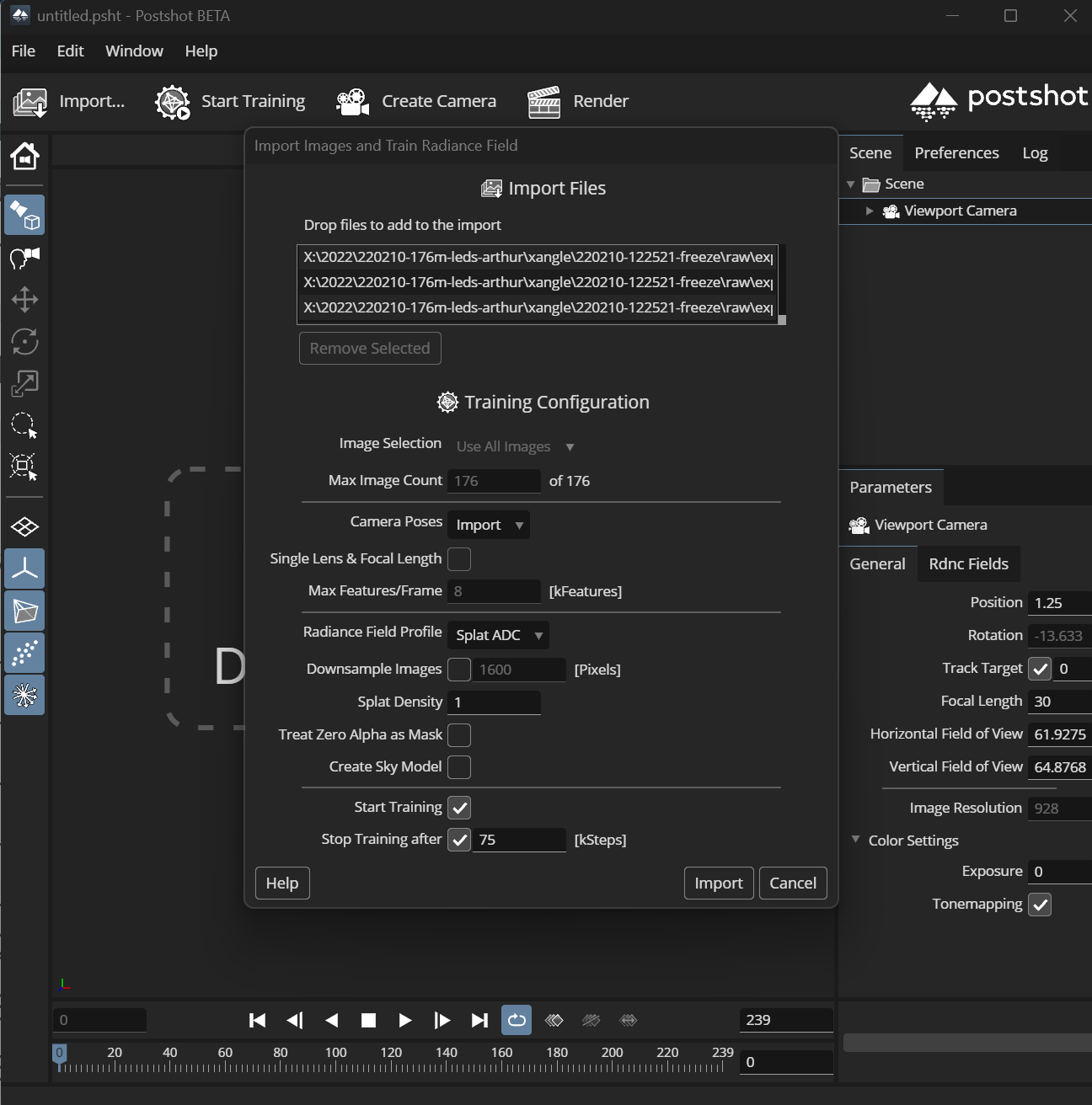The image size is (1092, 1105).
Task: Click the Import button in the dialog
Action: 718,883
